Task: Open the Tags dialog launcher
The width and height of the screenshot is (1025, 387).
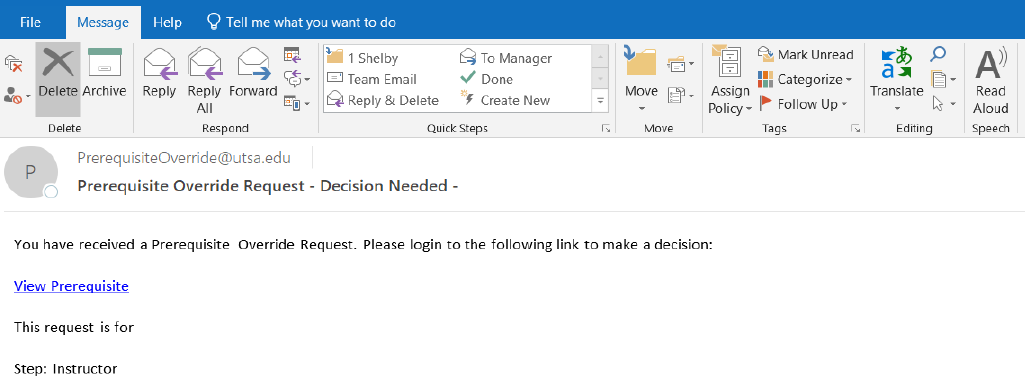Action: [x=856, y=129]
